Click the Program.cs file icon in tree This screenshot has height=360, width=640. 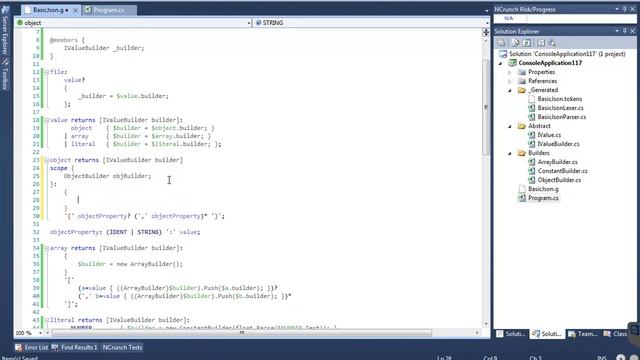pos(522,198)
